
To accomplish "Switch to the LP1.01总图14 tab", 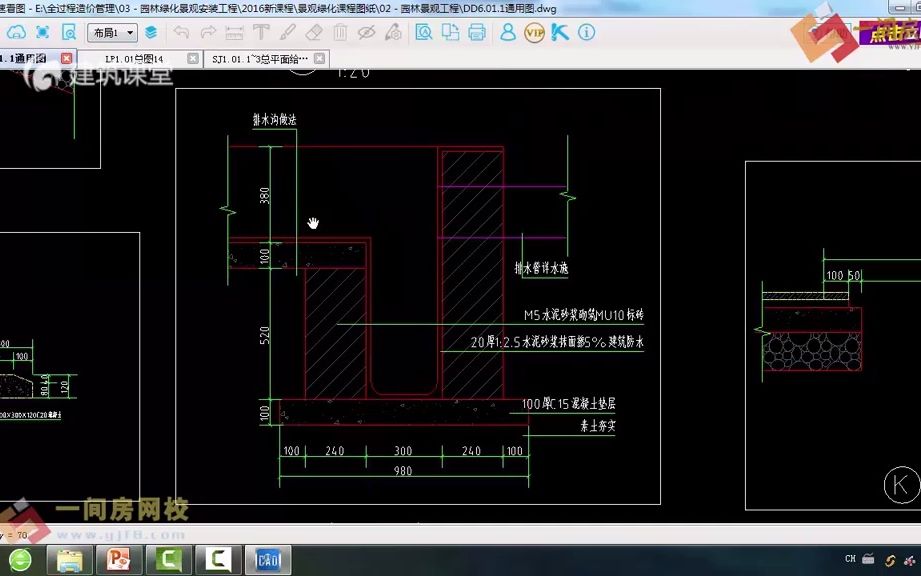I will point(134,59).
